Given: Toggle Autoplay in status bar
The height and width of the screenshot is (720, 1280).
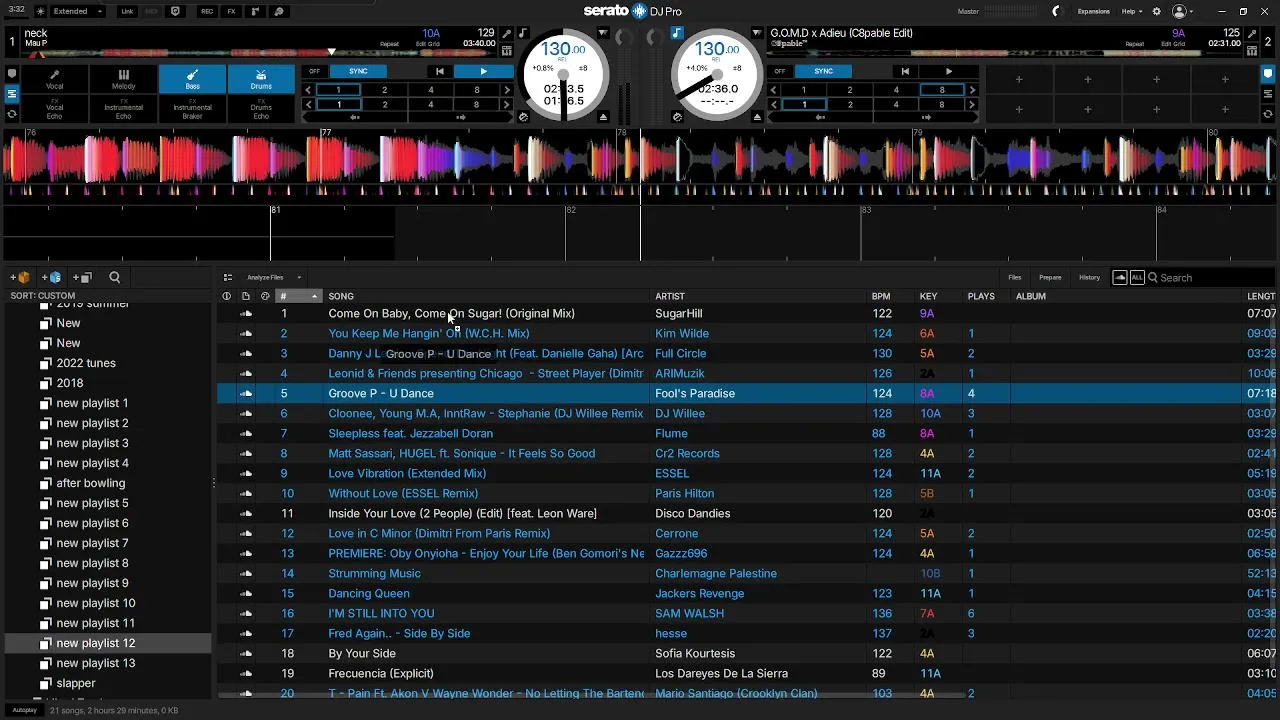Looking at the screenshot, I should click(x=25, y=710).
